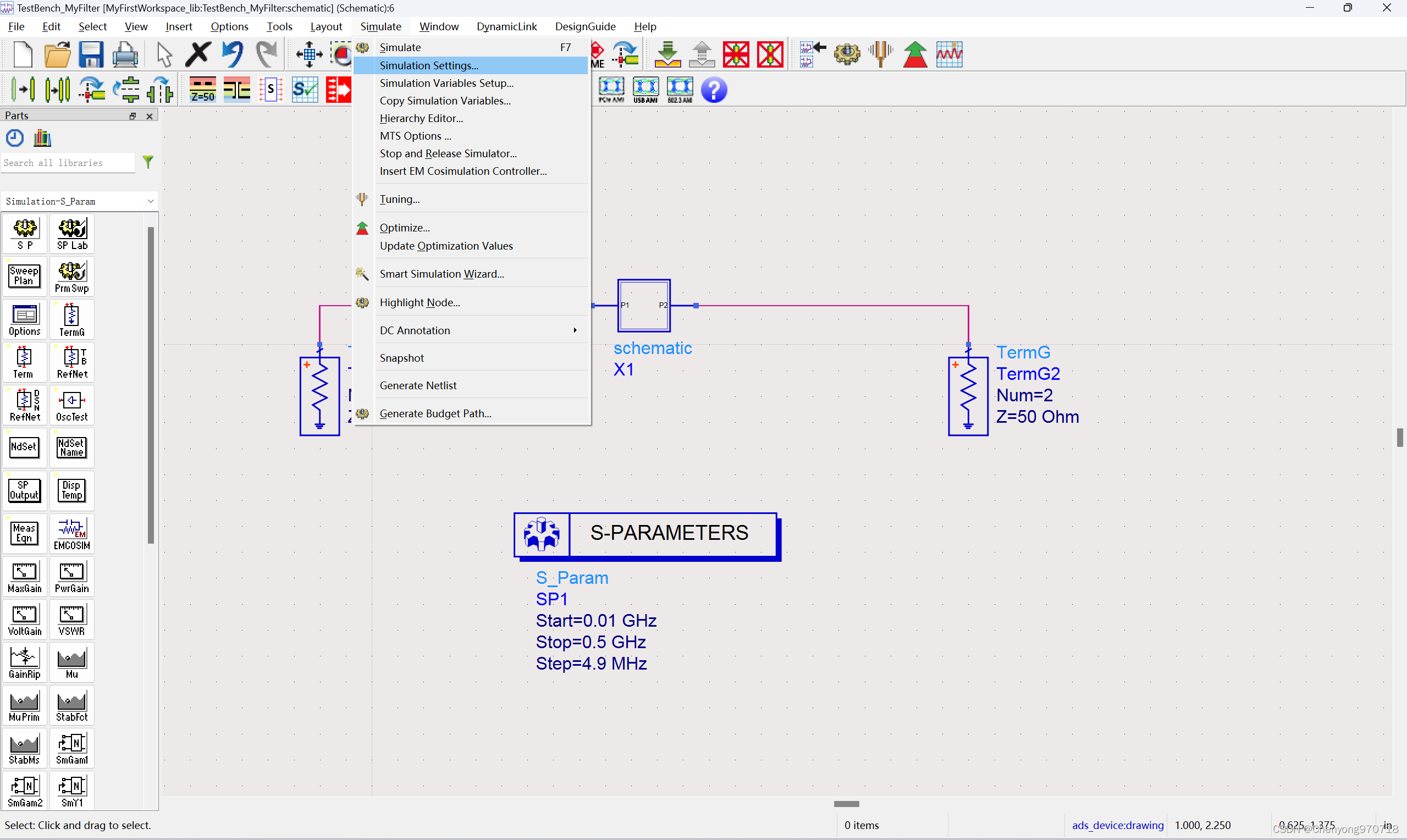
Task: Select the TermG termination part icon
Action: pyautogui.click(x=72, y=319)
